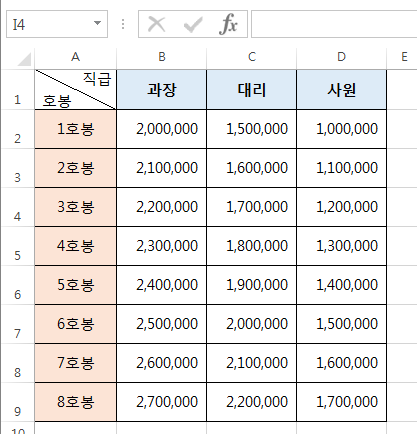The height and width of the screenshot is (434, 417).
Task: Click 과장 3호봉 value 2,200,000
Action: [162, 207]
